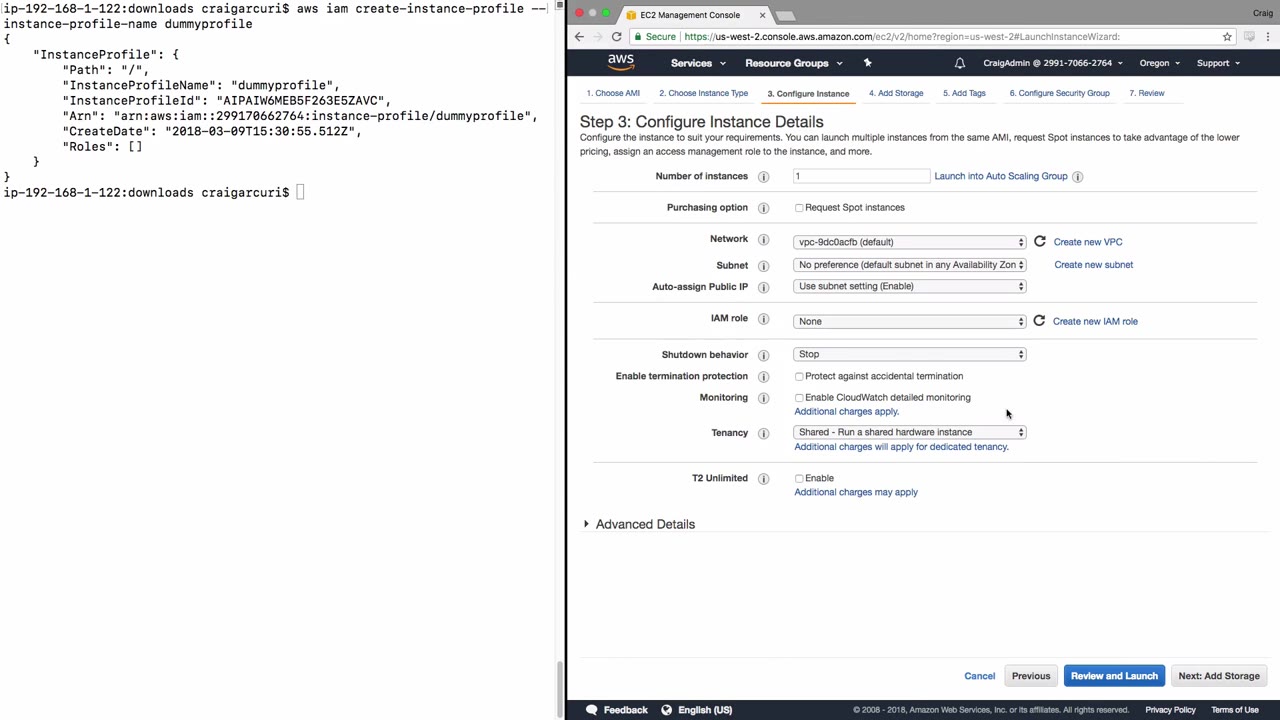Viewport: 1280px width, 720px height.
Task: Go to step 1 Choose AMI
Action: coord(613,93)
